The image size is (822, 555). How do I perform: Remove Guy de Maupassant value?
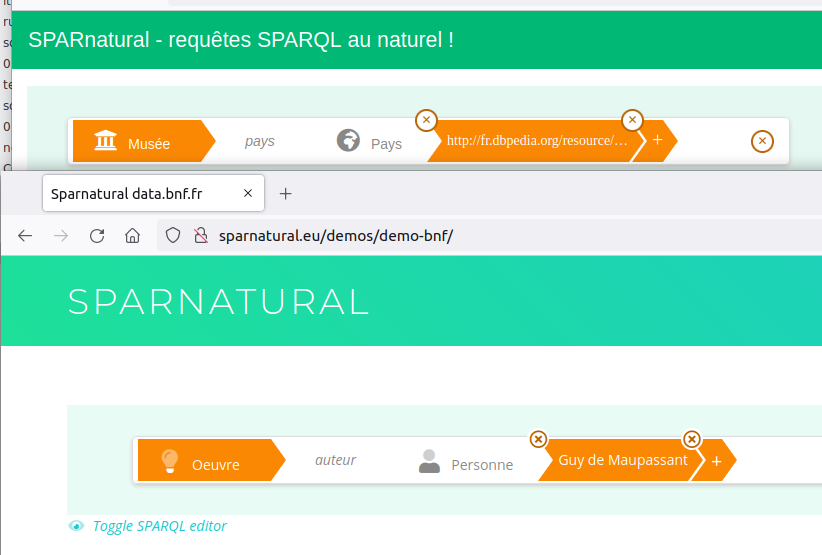coord(692,439)
